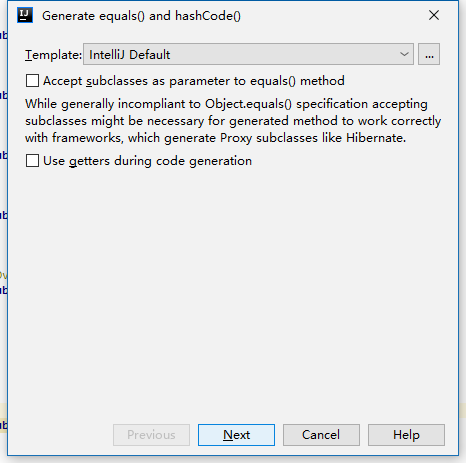466x463 pixels.
Task: Click the disabled Previous button
Action: 151,435
